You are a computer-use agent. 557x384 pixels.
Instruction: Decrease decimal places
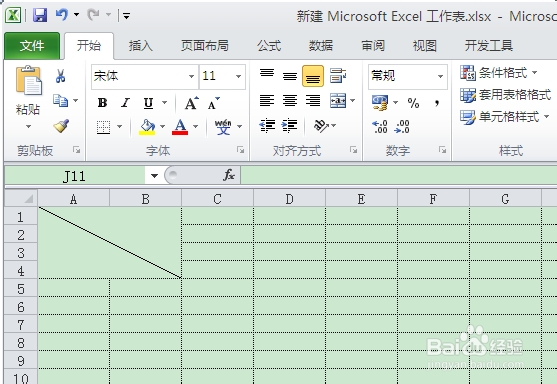point(402,127)
